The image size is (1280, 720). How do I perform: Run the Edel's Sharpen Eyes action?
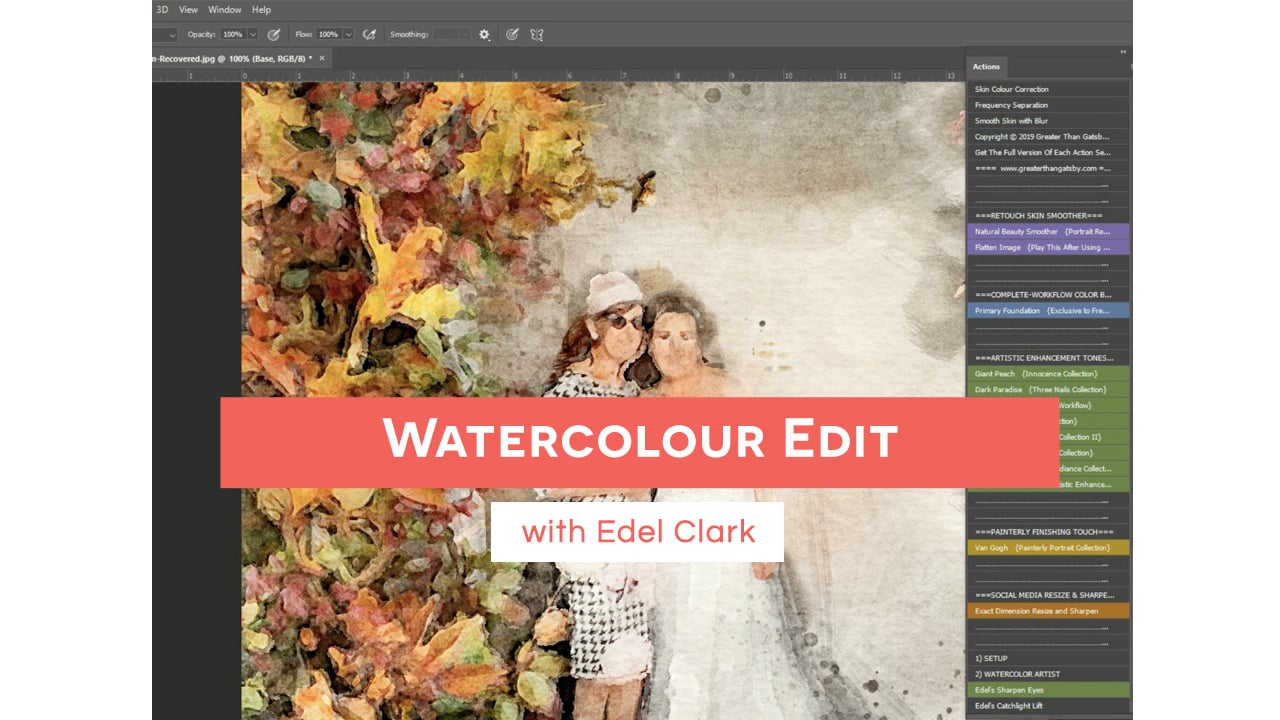pos(1048,690)
